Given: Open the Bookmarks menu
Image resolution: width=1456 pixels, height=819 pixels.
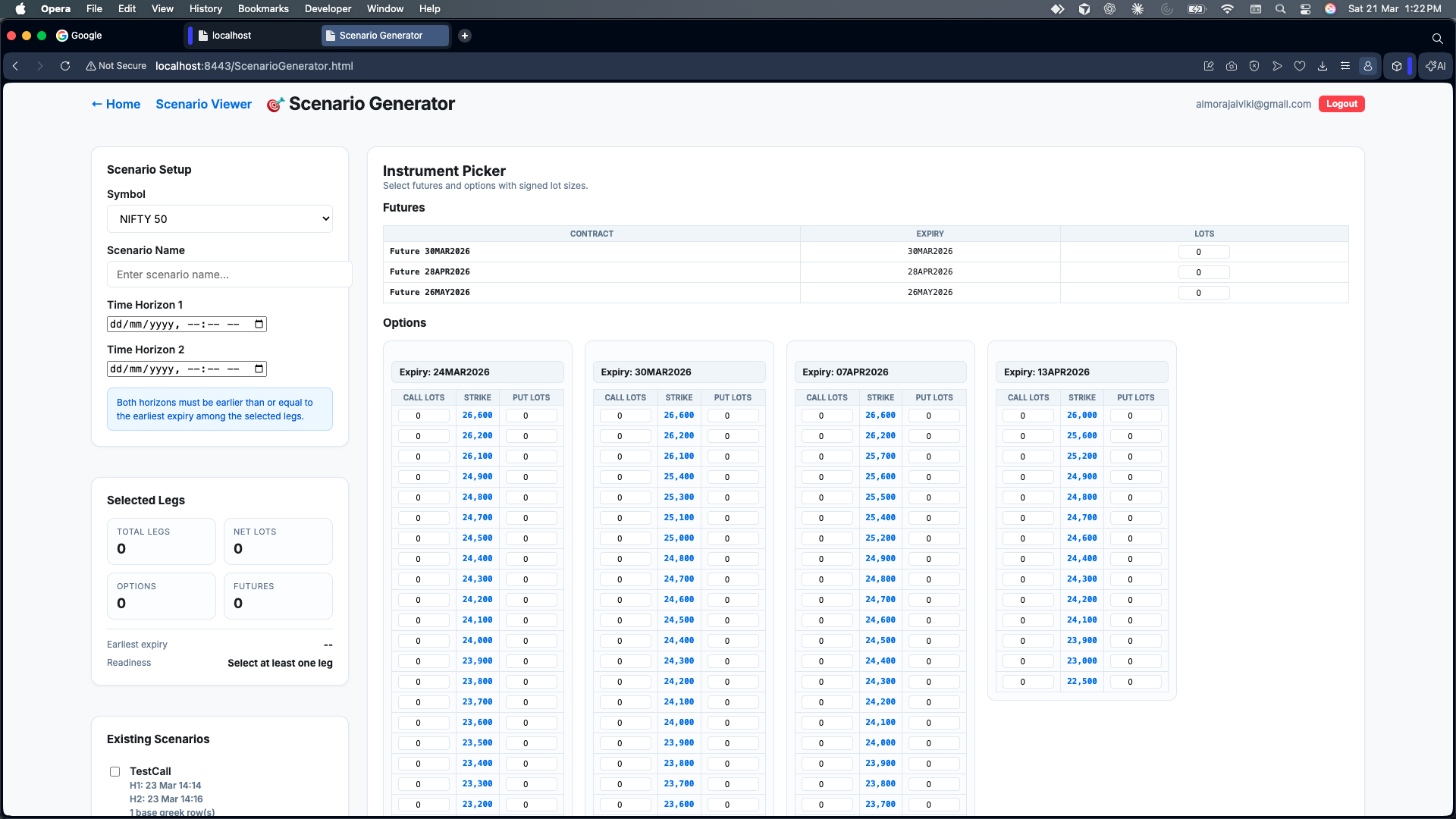Looking at the screenshot, I should 263,9.
